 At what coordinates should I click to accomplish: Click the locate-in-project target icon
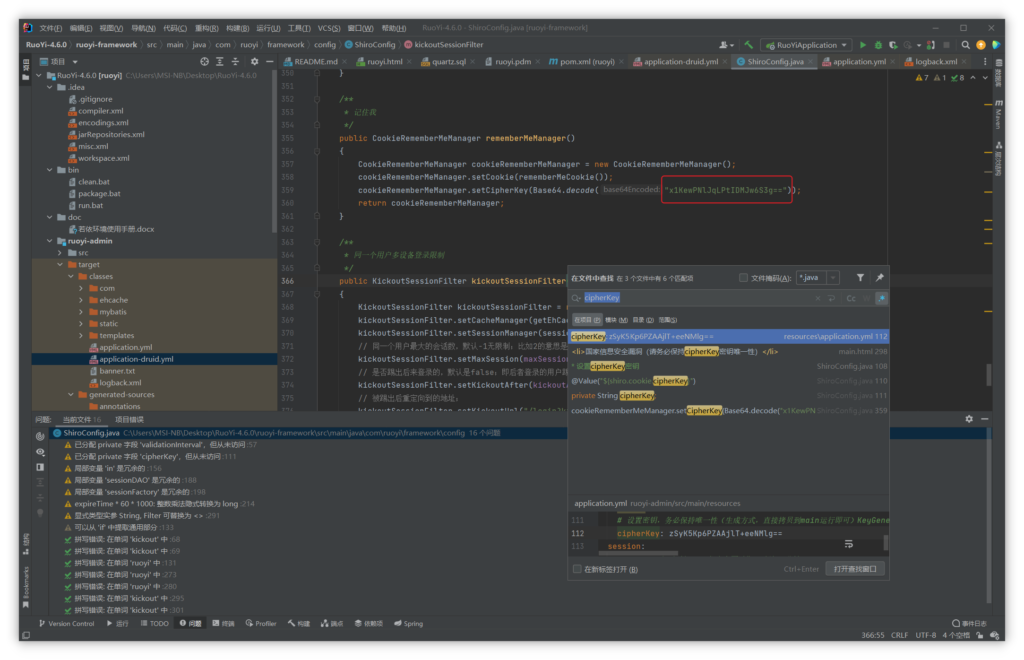coord(204,61)
